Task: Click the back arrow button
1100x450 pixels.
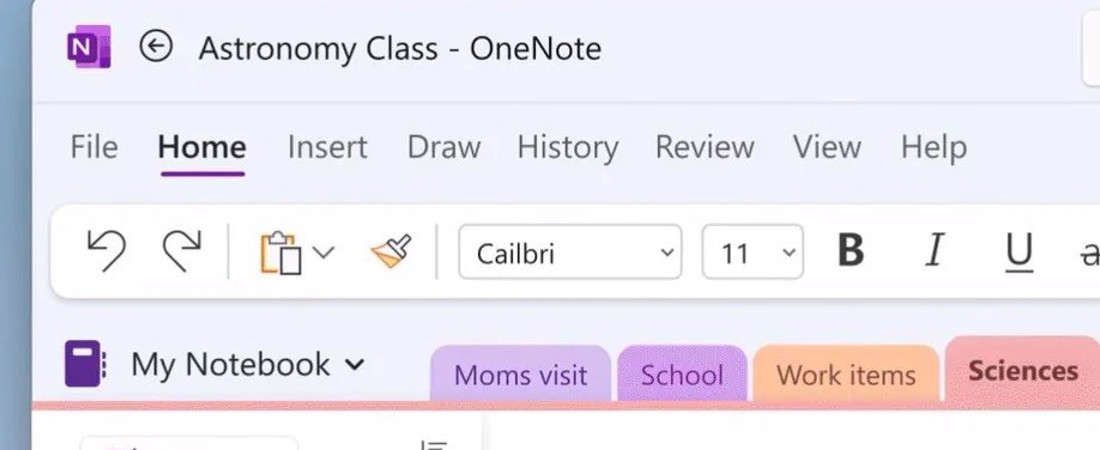Action: [156, 47]
